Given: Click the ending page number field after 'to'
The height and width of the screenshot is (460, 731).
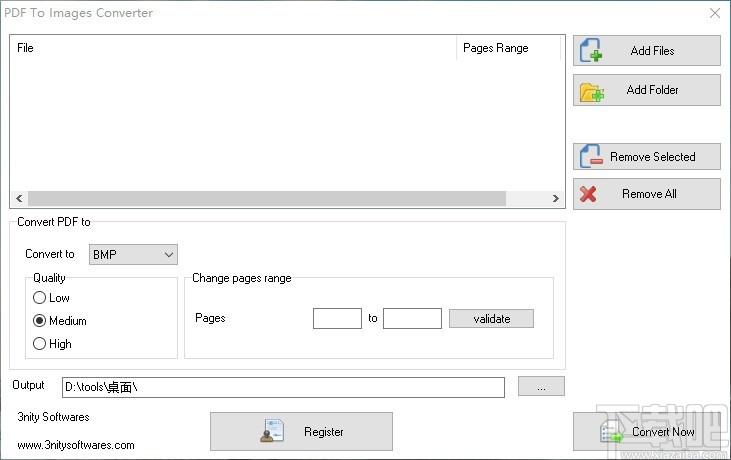Looking at the screenshot, I should 412,318.
